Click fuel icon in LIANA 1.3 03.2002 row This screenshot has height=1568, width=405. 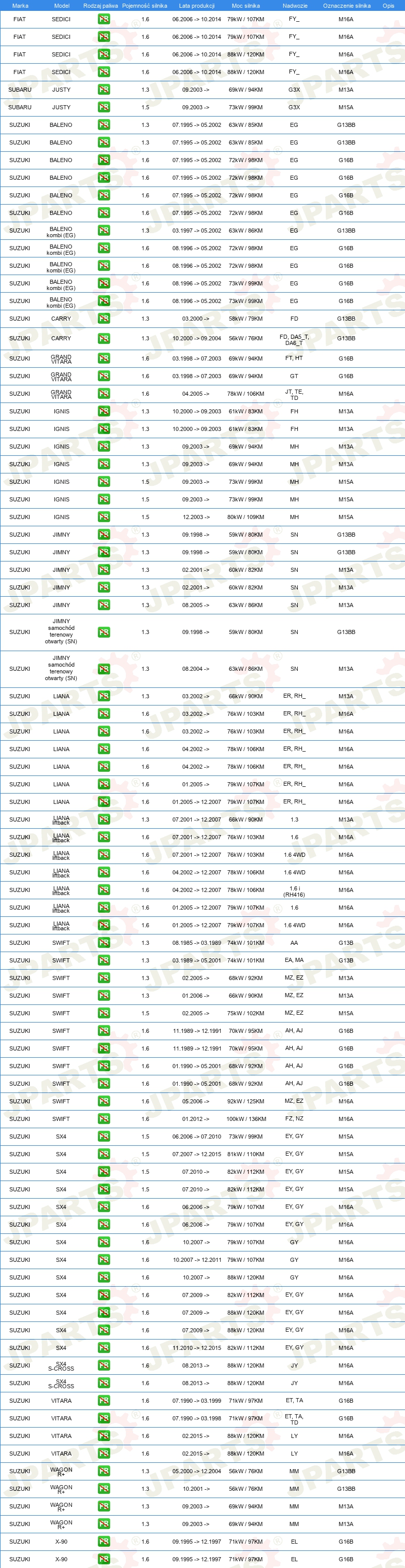104,696
